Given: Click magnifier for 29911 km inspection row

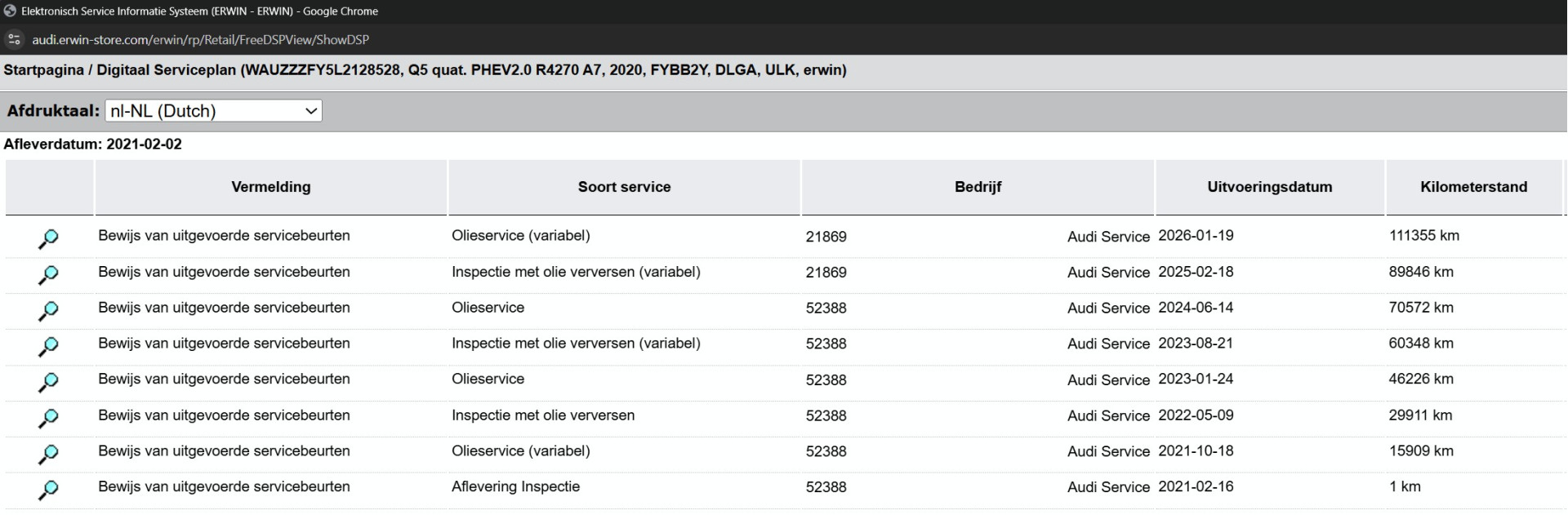Looking at the screenshot, I should click(48, 419).
